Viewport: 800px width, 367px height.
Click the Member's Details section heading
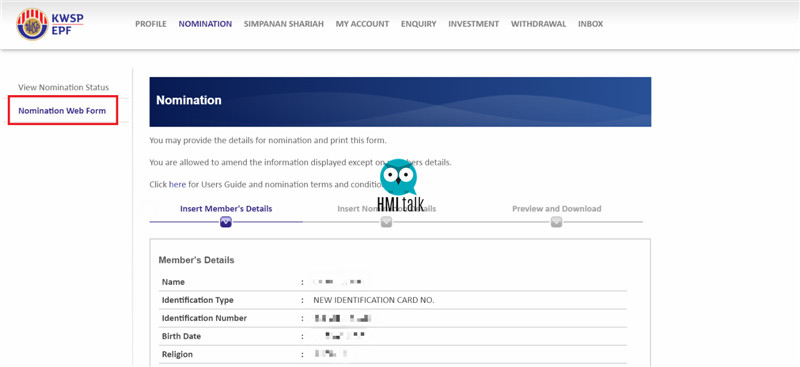click(196, 260)
